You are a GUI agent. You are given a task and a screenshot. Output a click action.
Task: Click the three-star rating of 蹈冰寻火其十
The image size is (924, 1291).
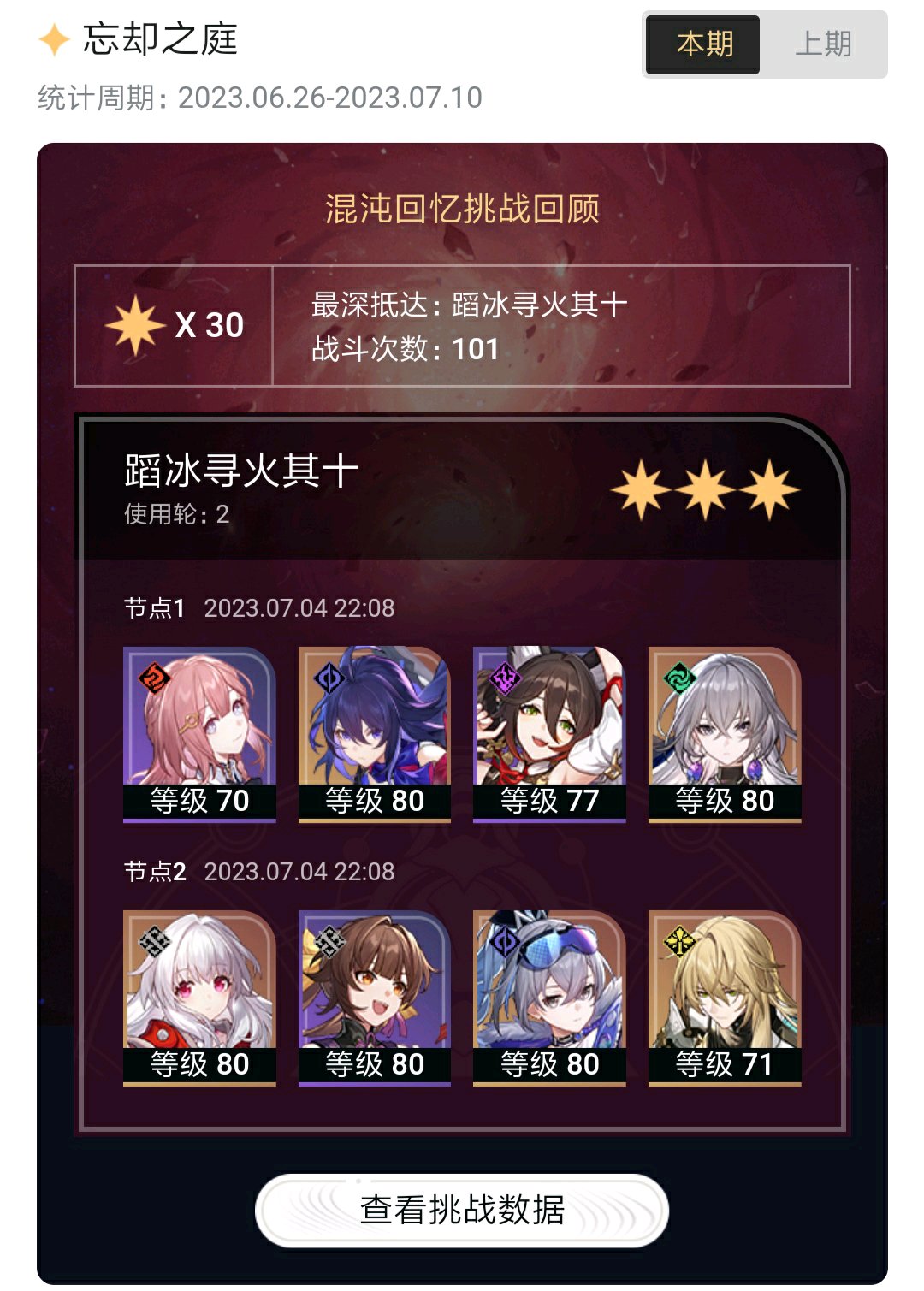coord(706,489)
